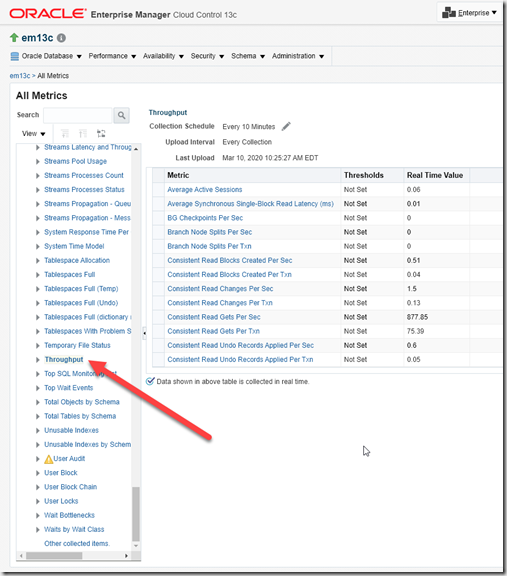This screenshot has width=507, height=576.
Task: Click the Enterprise menu icon at top right
Action: [449, 12]
